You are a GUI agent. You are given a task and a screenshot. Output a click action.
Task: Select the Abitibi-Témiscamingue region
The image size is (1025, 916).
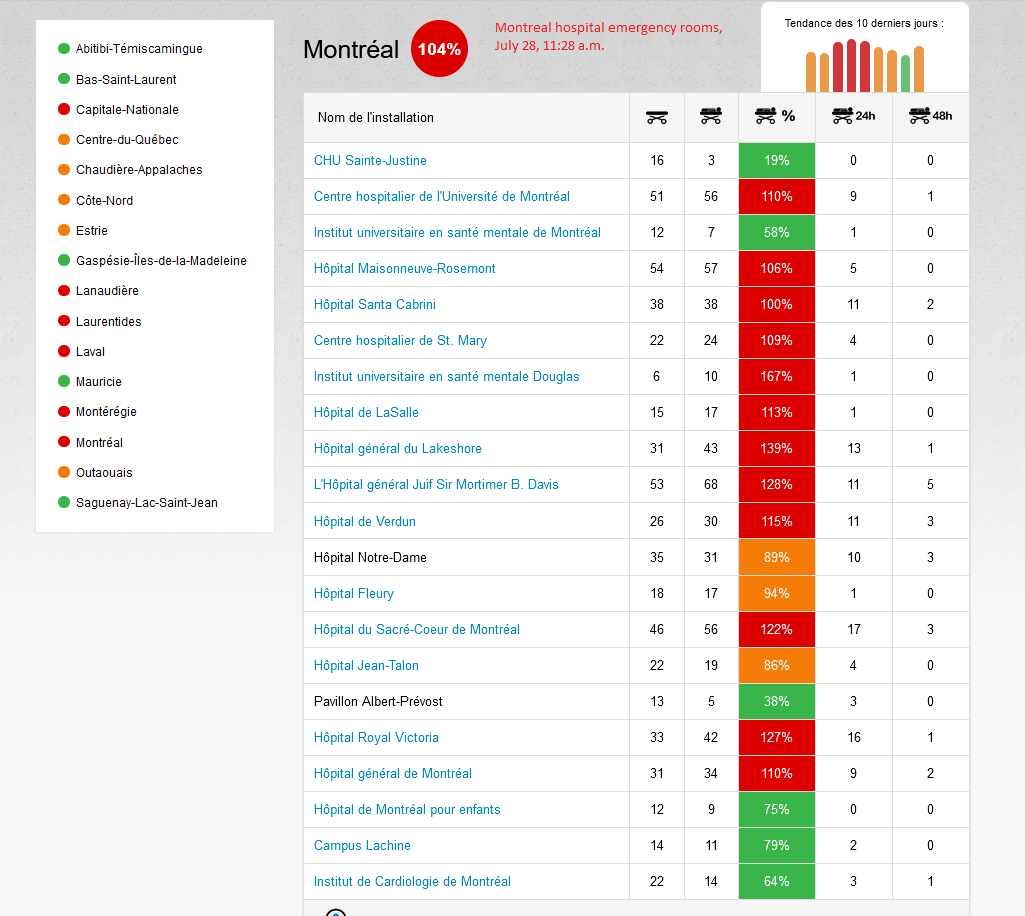click(x=139, y=48)
